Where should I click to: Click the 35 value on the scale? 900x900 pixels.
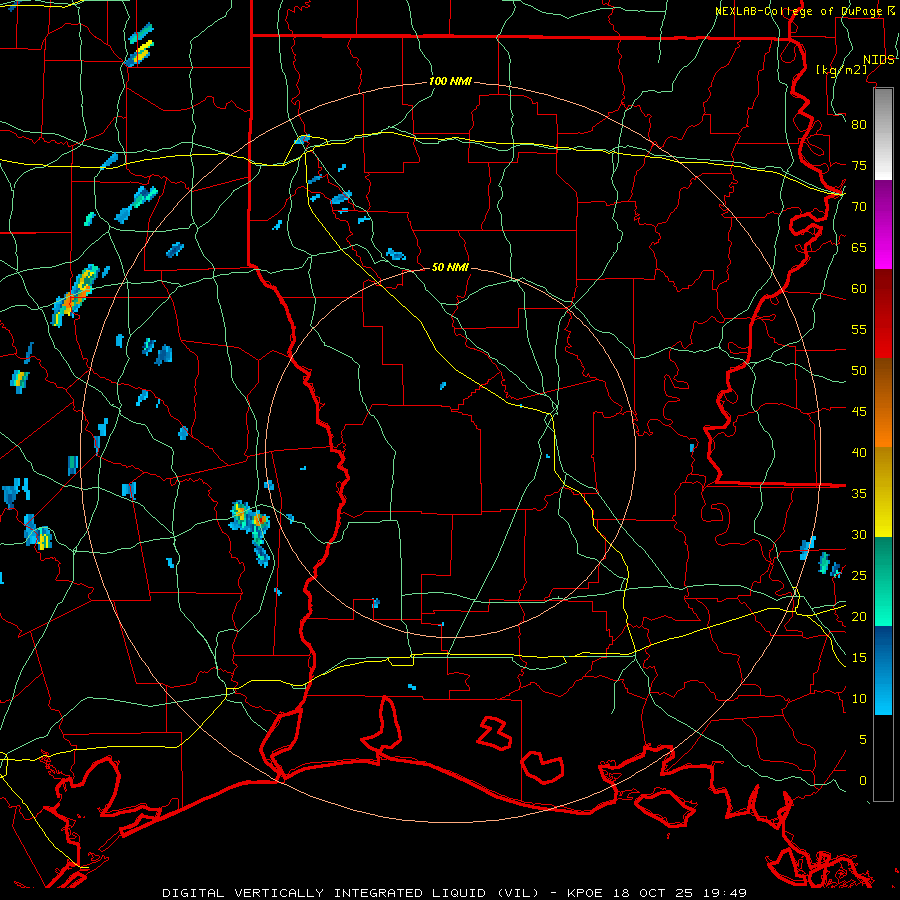(x=859, y=494)
